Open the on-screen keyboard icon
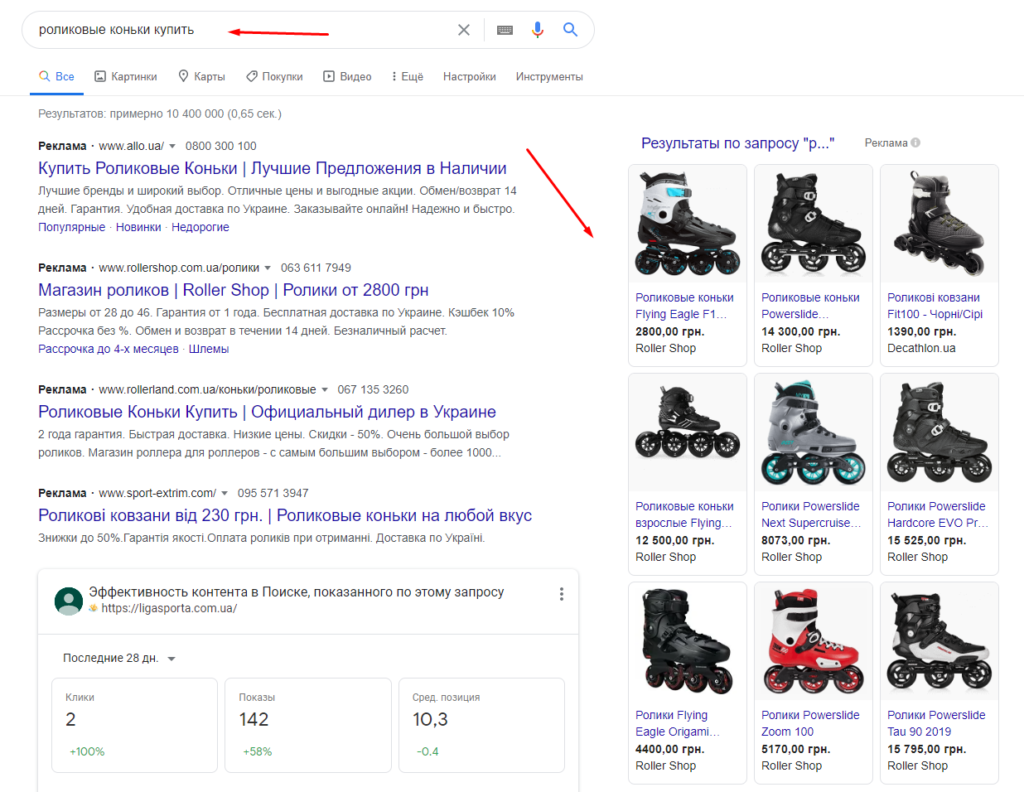This screenshot has height=792, width=1024. pos(505,30)
